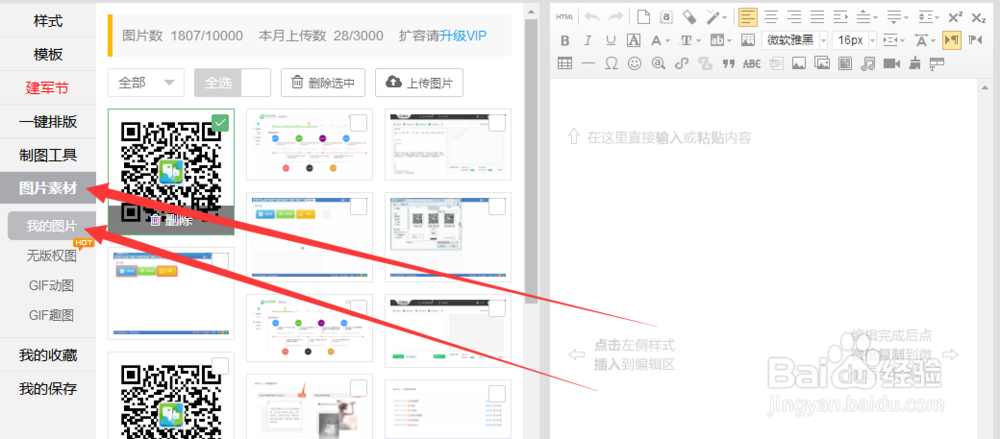The image size is (1000, 439).
Task: Click 删除 on the top QR code image
Action: (x=171, y=220)
